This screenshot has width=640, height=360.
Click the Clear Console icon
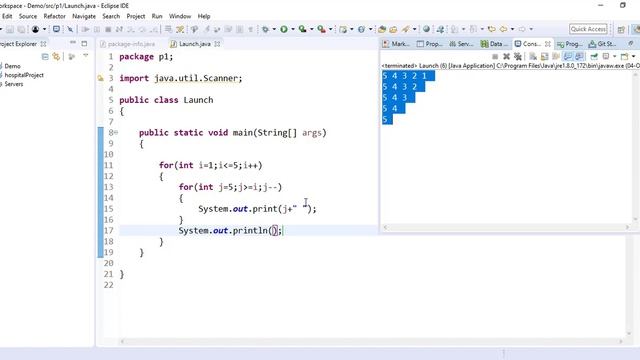point(533,56)
